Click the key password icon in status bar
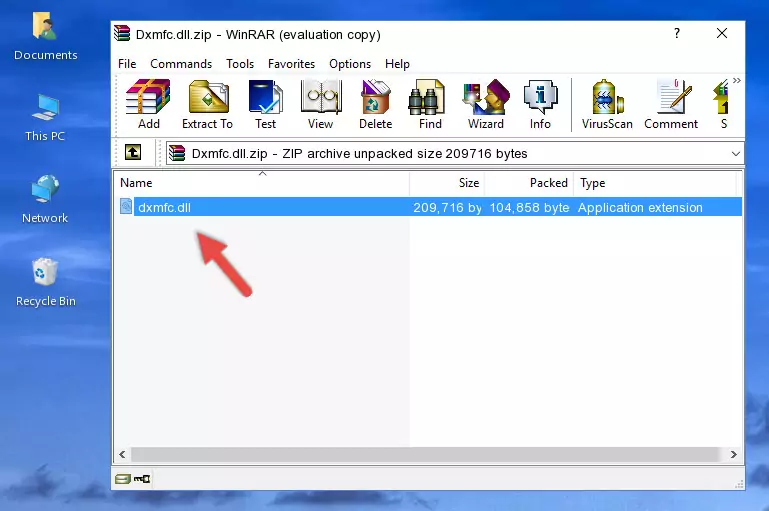 click(x=142, y=479)
